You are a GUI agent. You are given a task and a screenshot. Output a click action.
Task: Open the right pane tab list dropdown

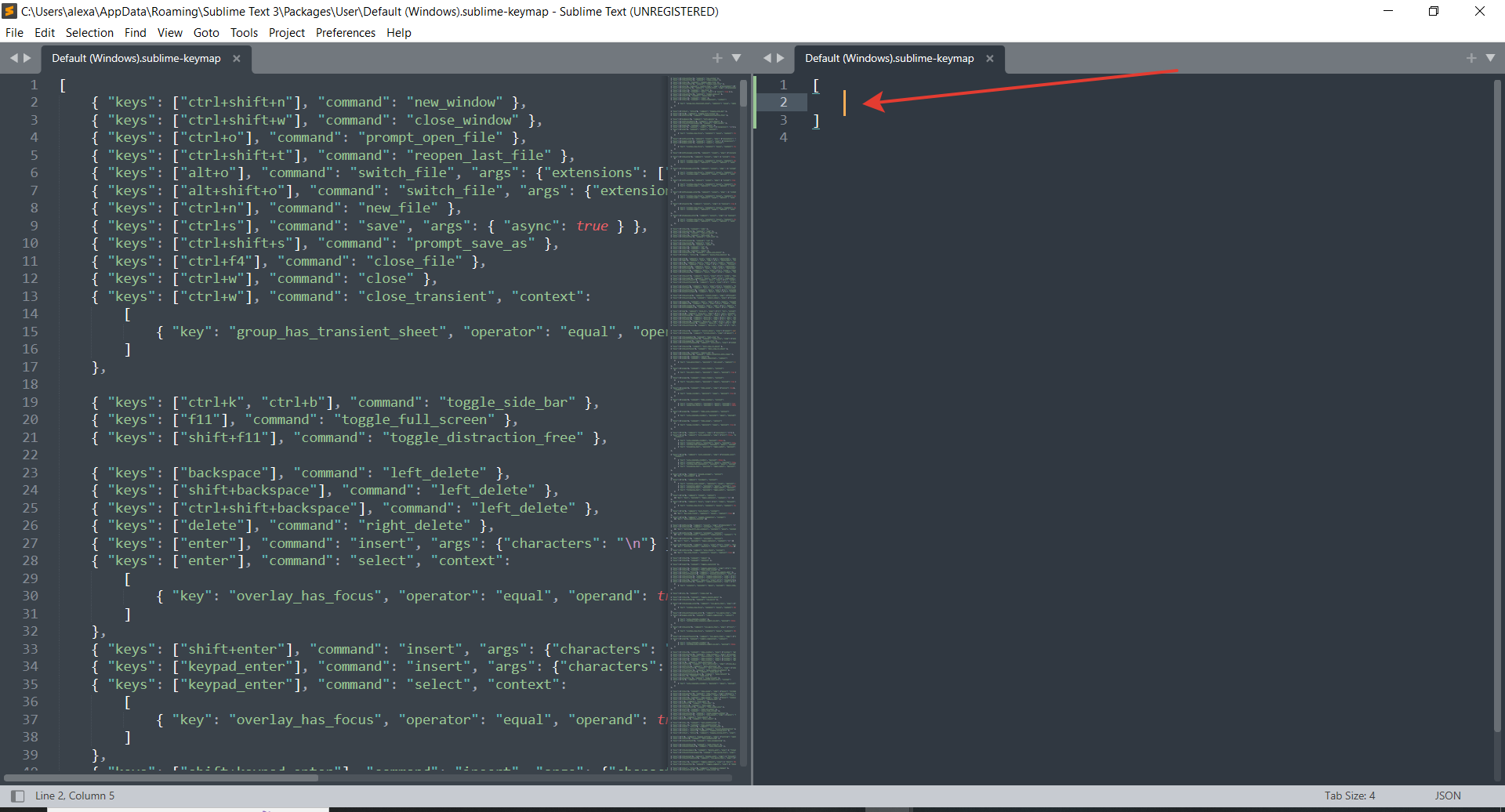1490,58
